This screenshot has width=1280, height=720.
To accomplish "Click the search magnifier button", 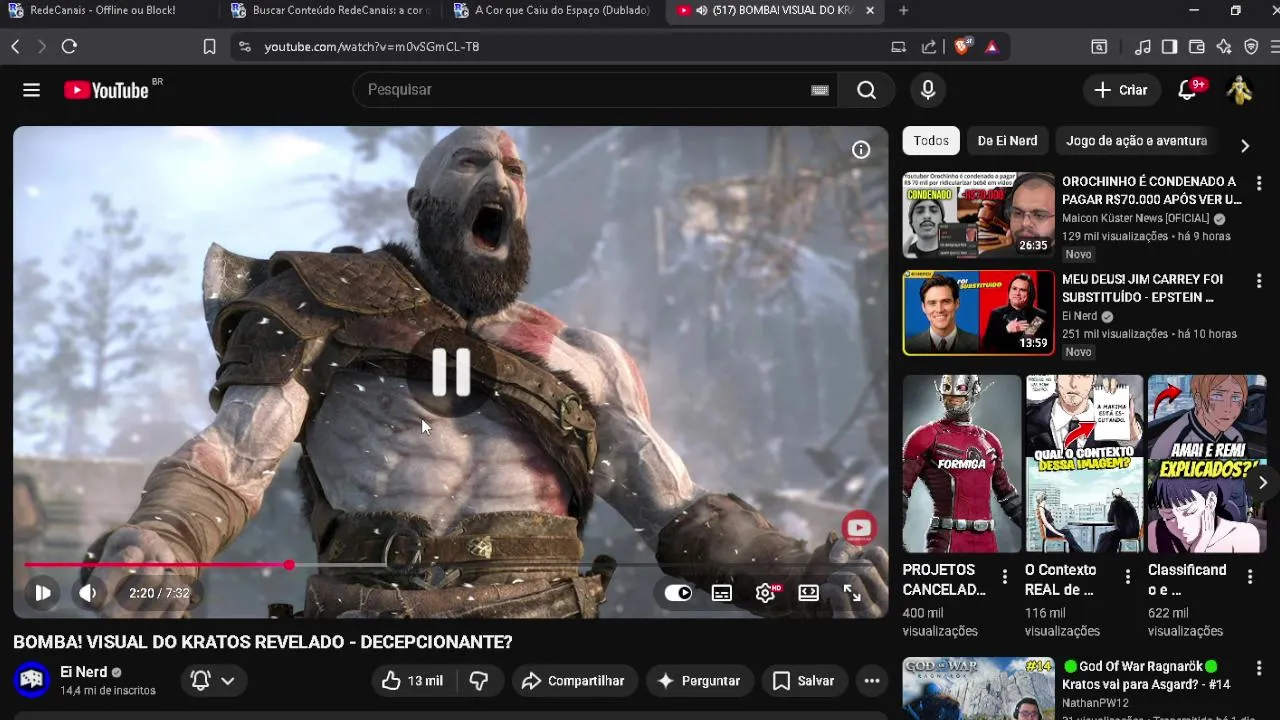I will click(x=866, y=90).
